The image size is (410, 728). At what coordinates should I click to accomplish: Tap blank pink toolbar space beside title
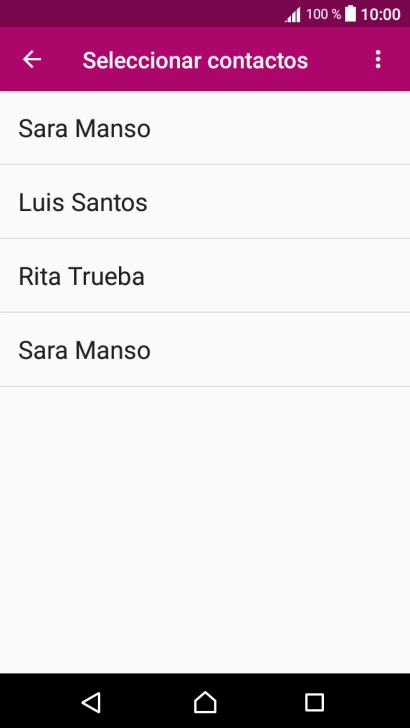[x=339, y=59]
